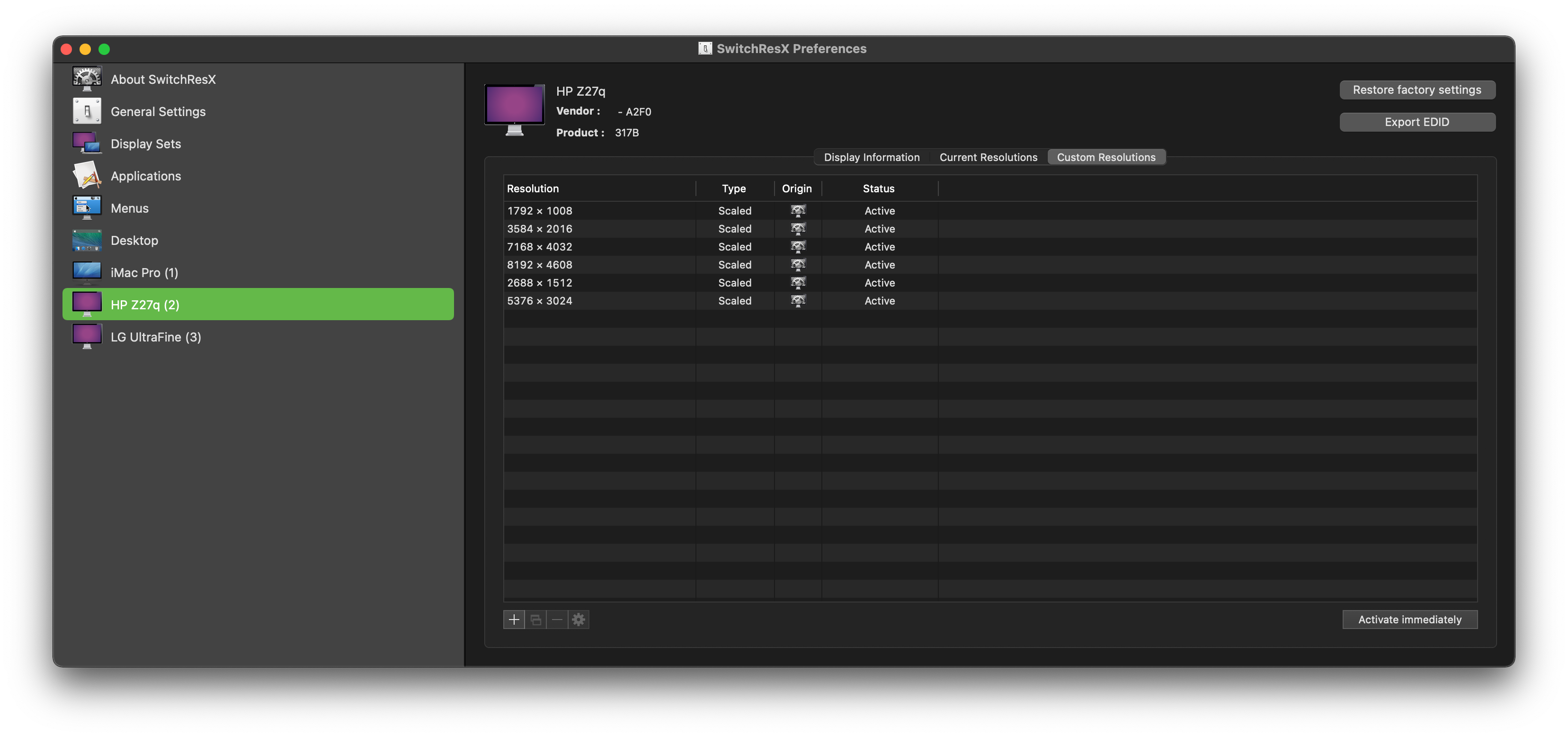Open General Settings section
The height and width of the screenshot is (737, 1568).
[x=258, y=111]
